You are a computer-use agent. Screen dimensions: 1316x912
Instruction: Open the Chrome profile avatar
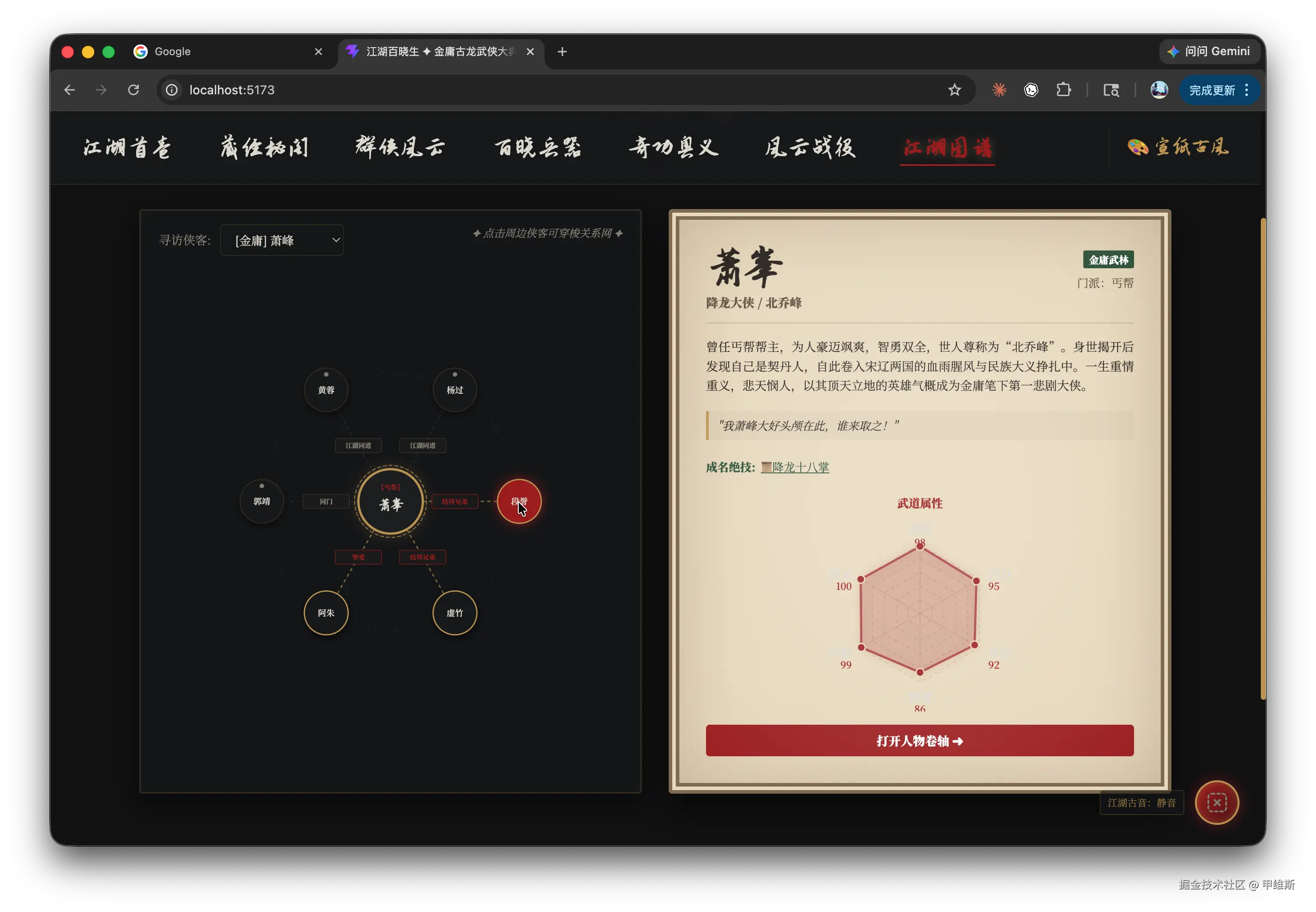(1159, 90)
